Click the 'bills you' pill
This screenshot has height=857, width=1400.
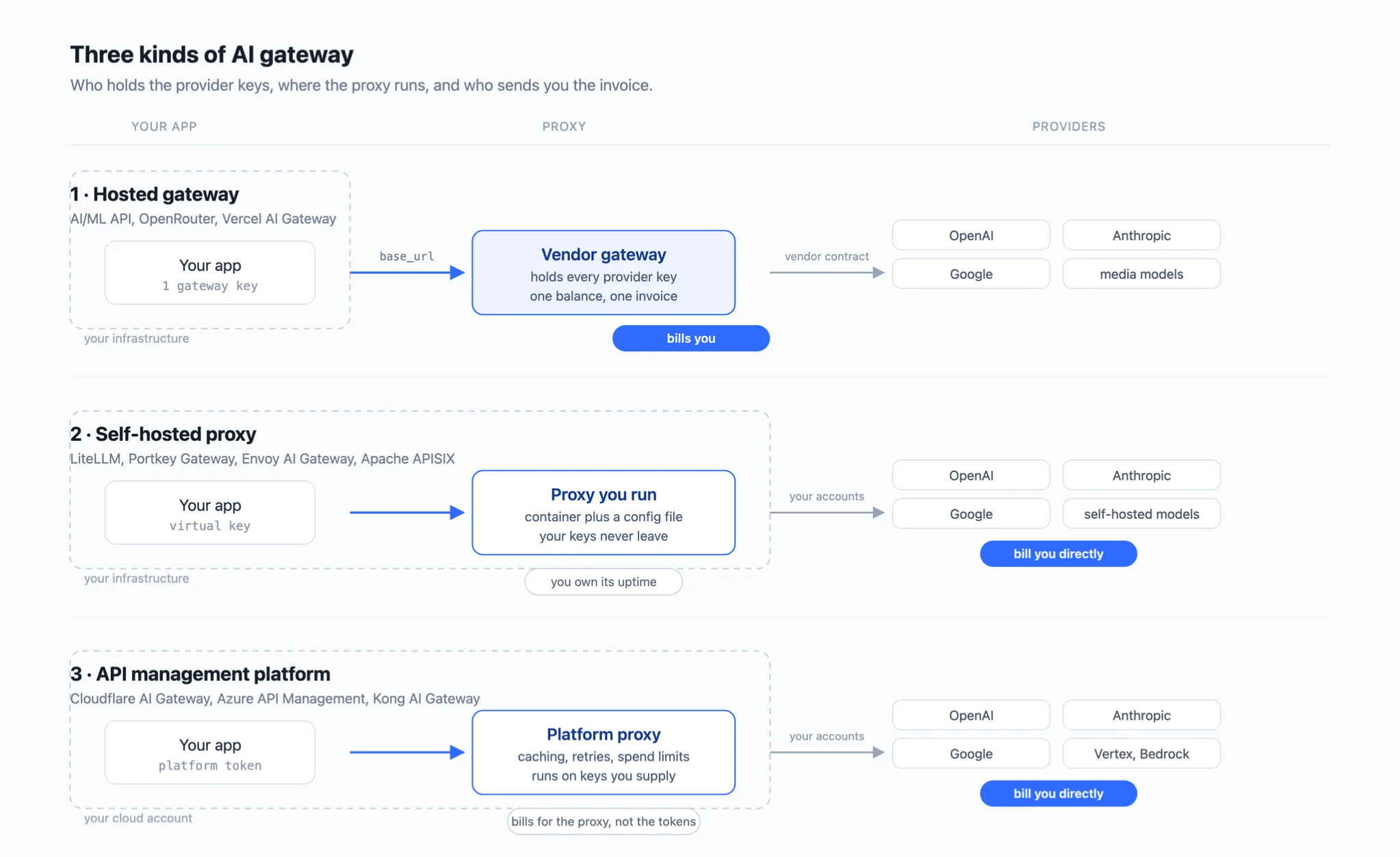pos(691,338)
